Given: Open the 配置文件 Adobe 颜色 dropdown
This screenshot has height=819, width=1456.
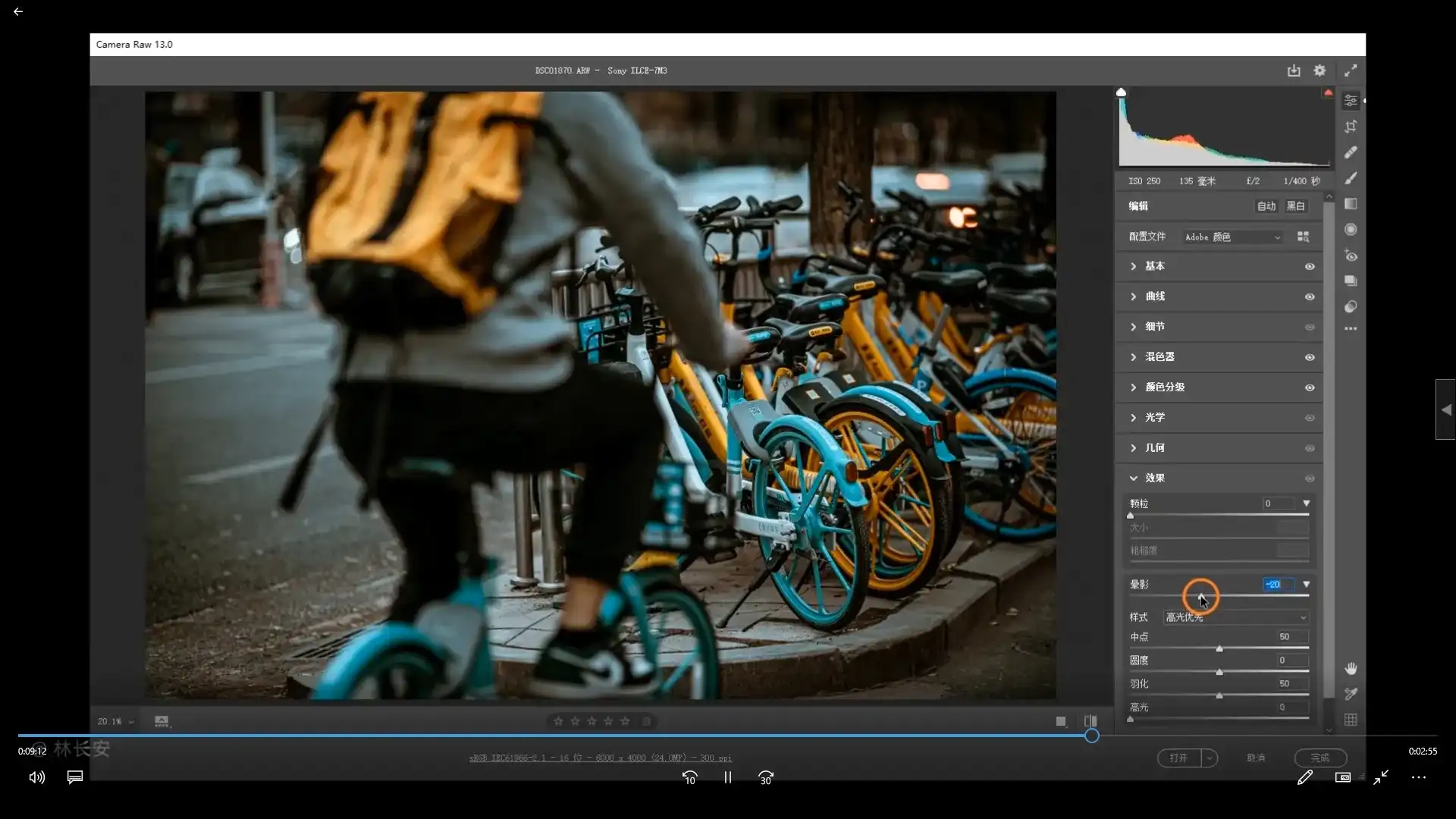Looking at the screenshot, I should coord(1232,237).
